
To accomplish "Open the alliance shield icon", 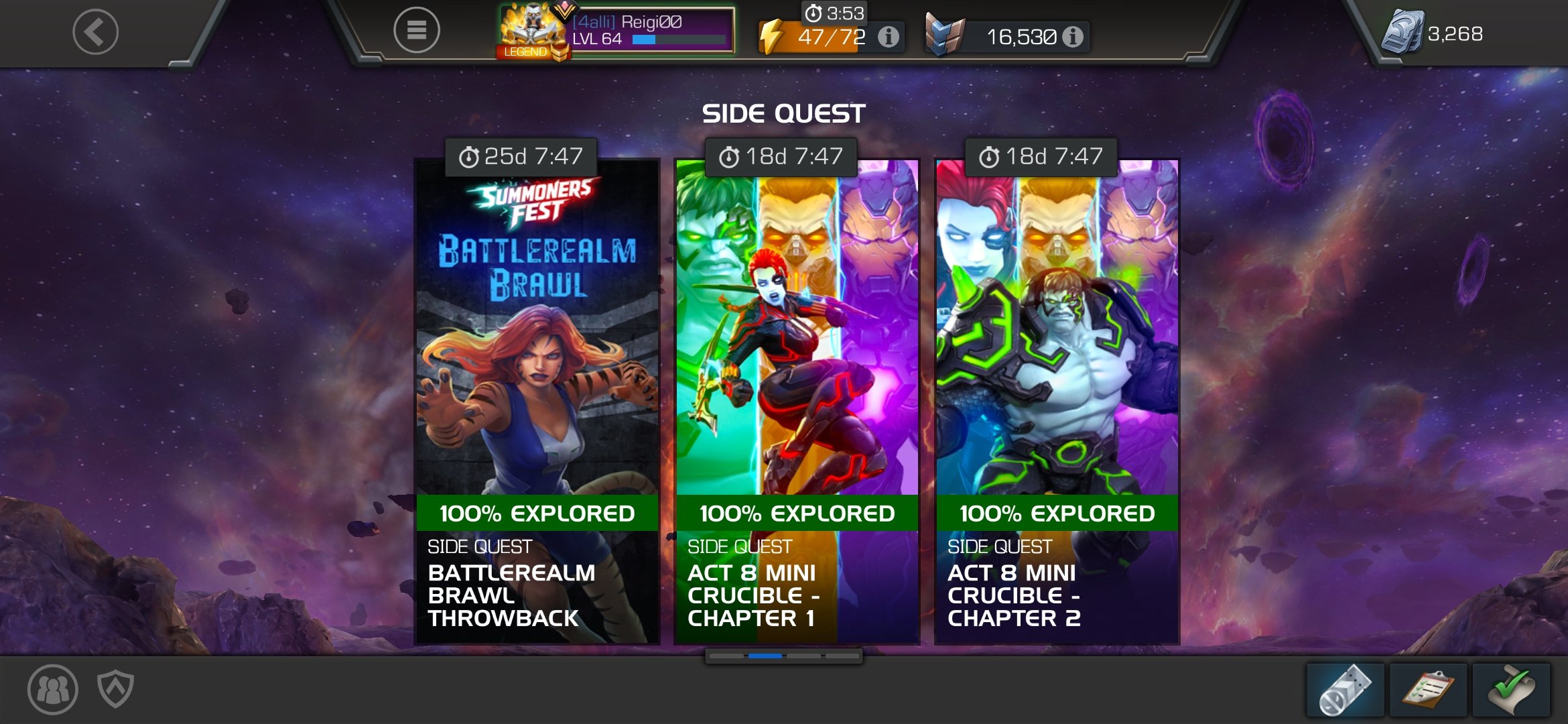I will (x=115, y=689).
